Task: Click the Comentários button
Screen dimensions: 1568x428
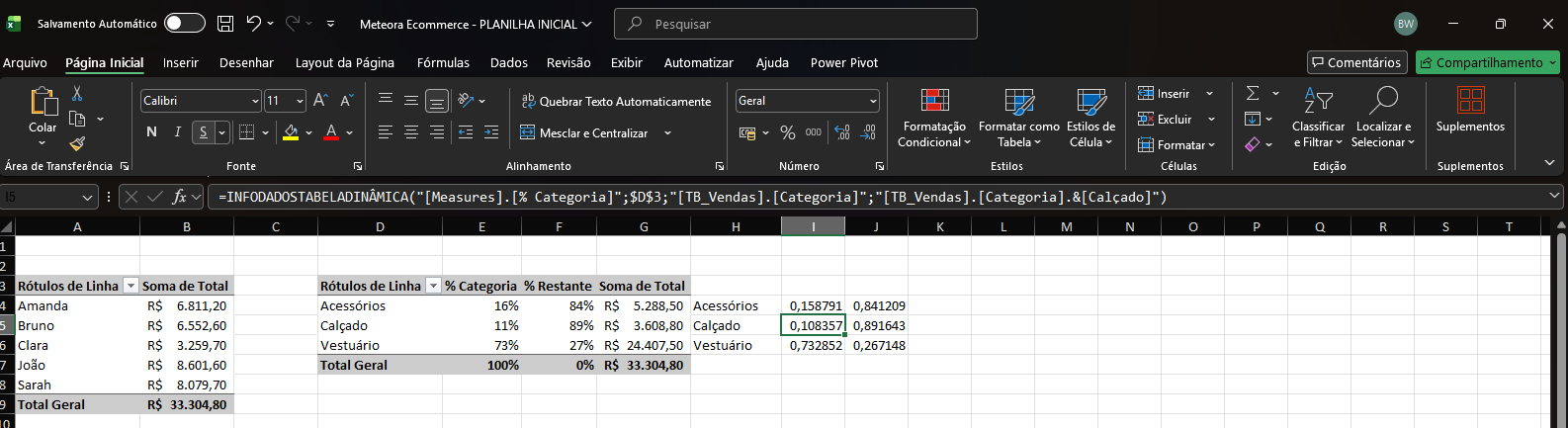Action: (x=1356, y=62)
